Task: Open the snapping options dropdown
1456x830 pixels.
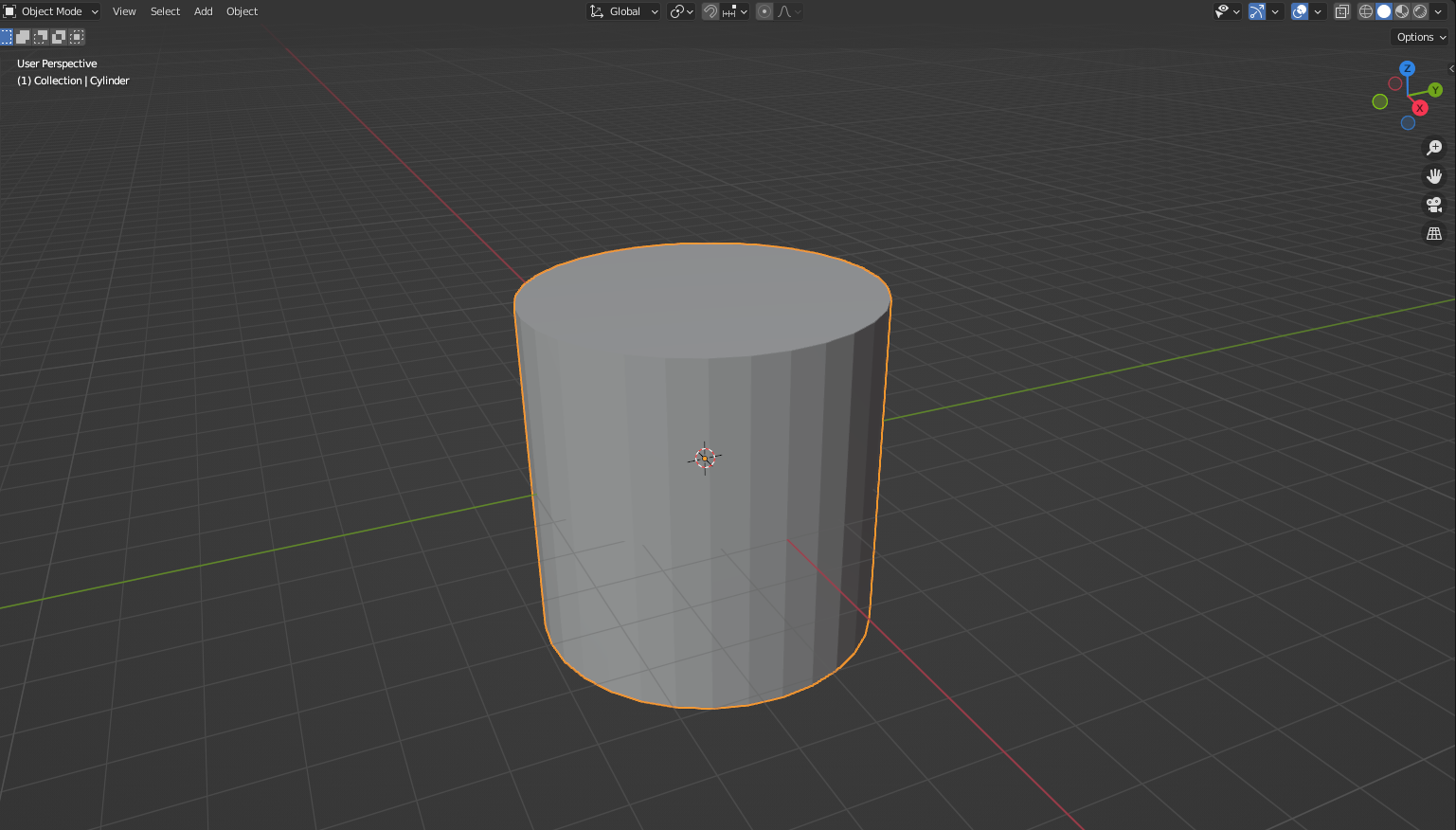Action: 735,11
